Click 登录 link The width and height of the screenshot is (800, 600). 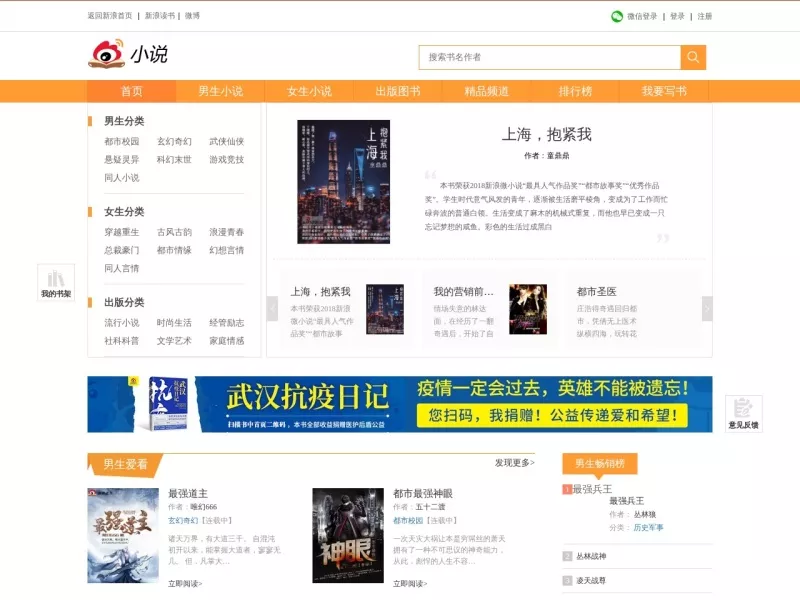pos(677,16)
